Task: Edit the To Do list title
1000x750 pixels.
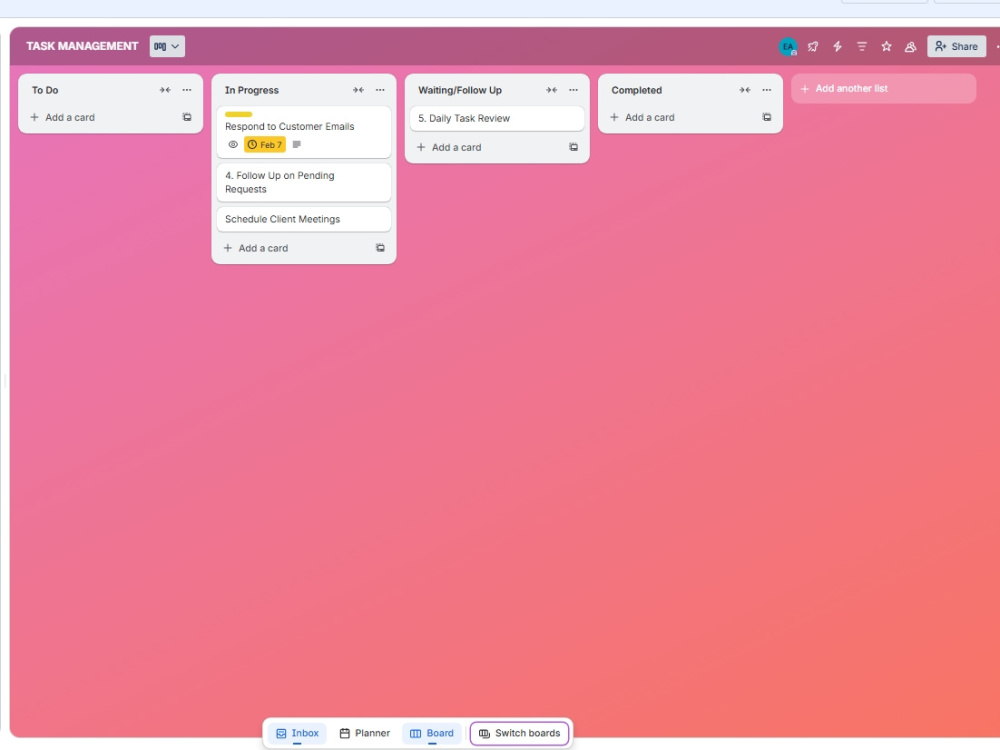Action: [x=45, y=90]
